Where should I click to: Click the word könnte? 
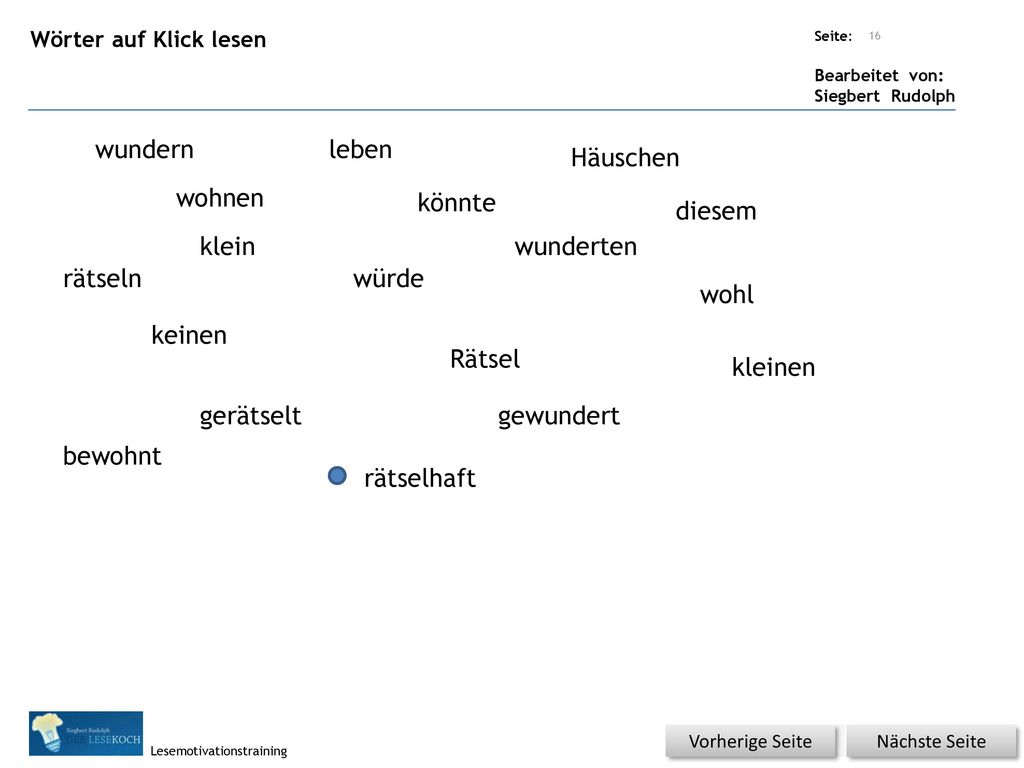click(x=456, y=203)
